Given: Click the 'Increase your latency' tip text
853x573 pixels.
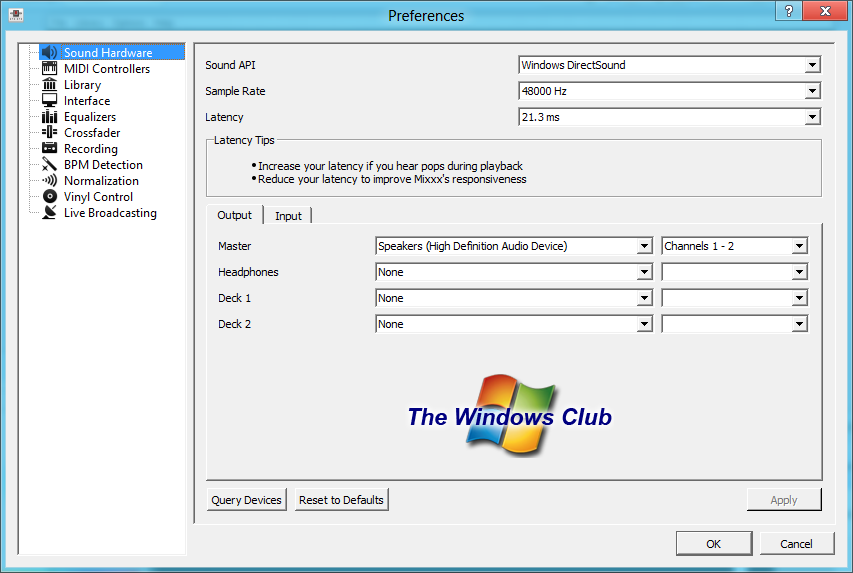Looking at the screenshot, I should click(x=390, y=166).
